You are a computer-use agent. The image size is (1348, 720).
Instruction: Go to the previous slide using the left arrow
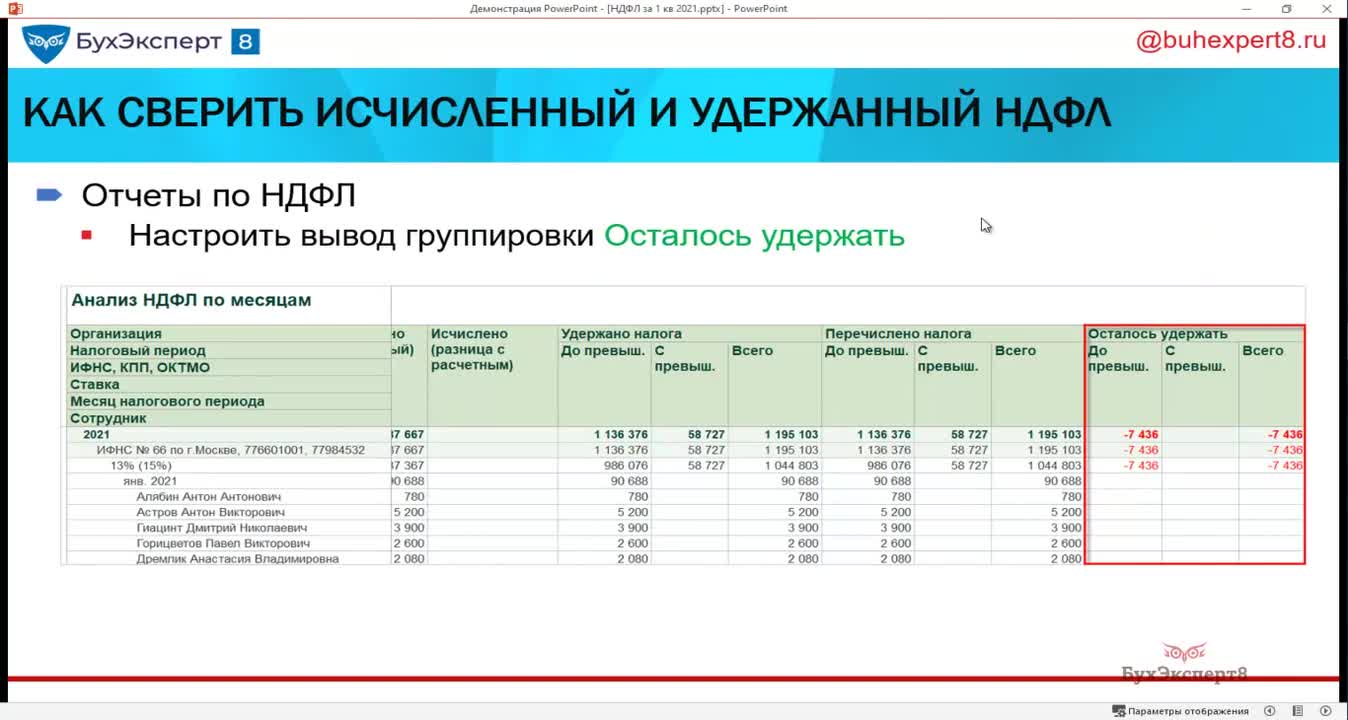[1269, 711]
